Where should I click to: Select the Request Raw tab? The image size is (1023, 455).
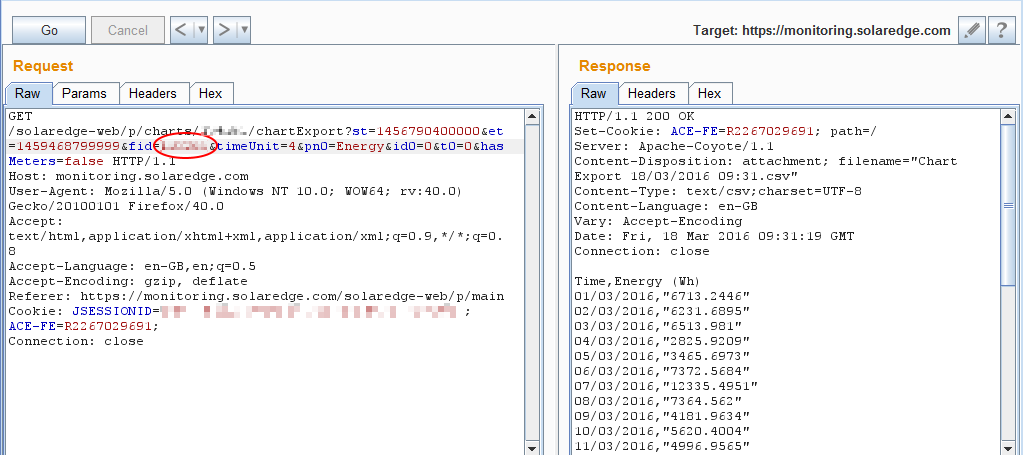pos(27,93)
